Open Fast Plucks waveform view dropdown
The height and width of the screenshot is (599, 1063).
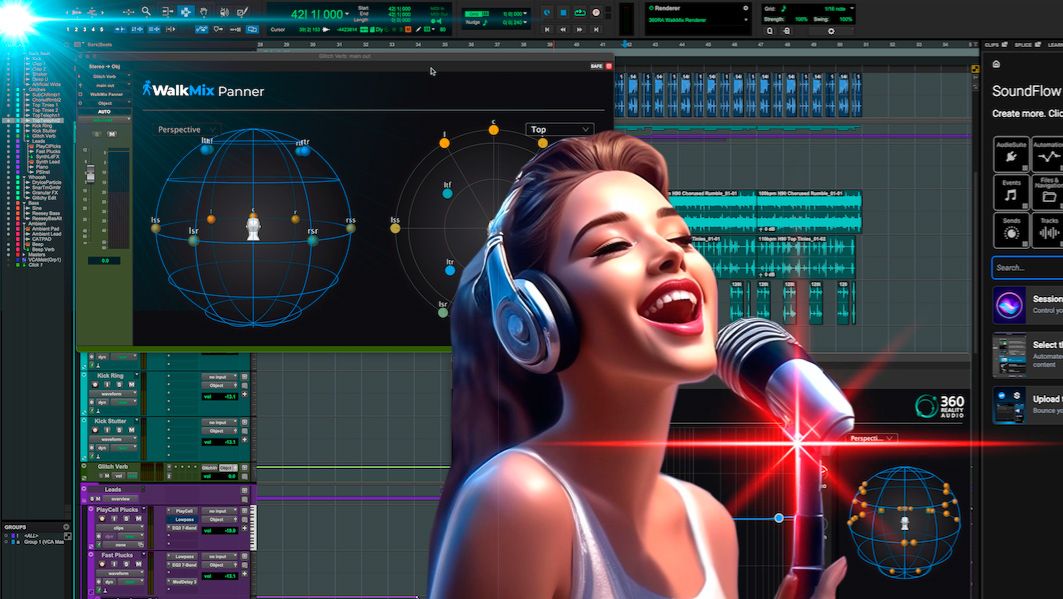pyautogui.click(x=120, y=573)
